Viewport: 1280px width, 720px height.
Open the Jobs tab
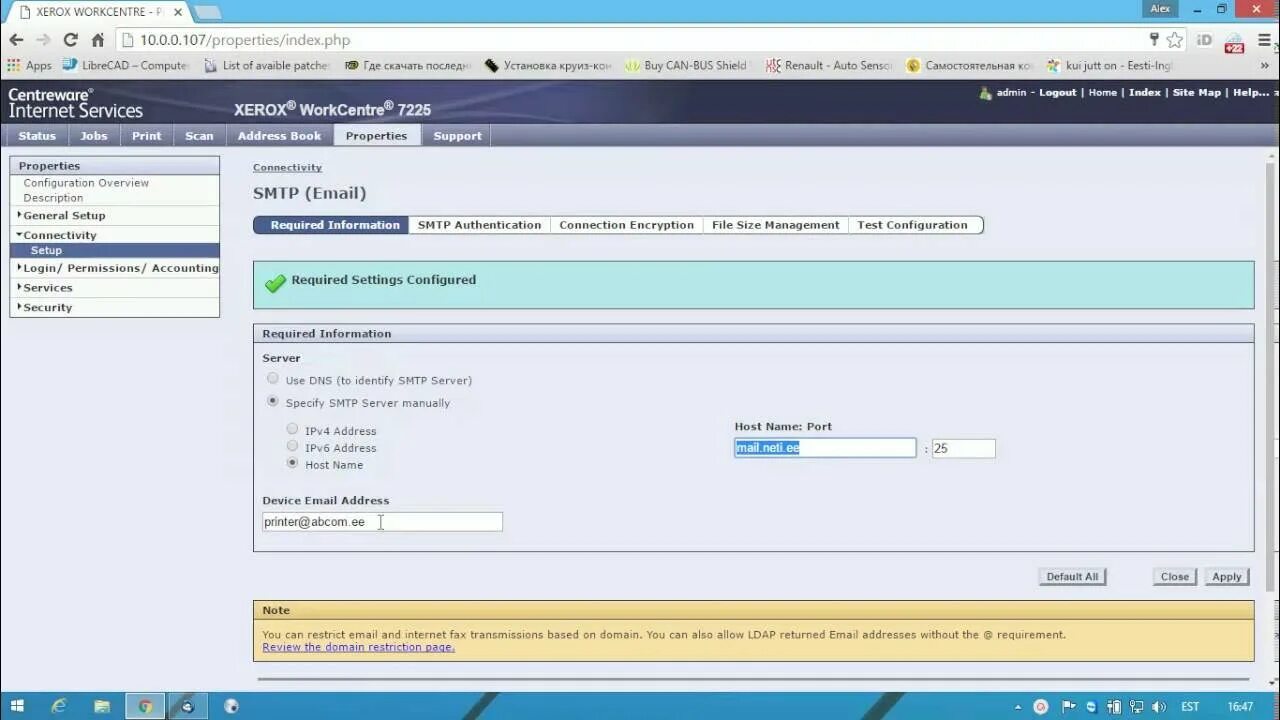point(94,136)
